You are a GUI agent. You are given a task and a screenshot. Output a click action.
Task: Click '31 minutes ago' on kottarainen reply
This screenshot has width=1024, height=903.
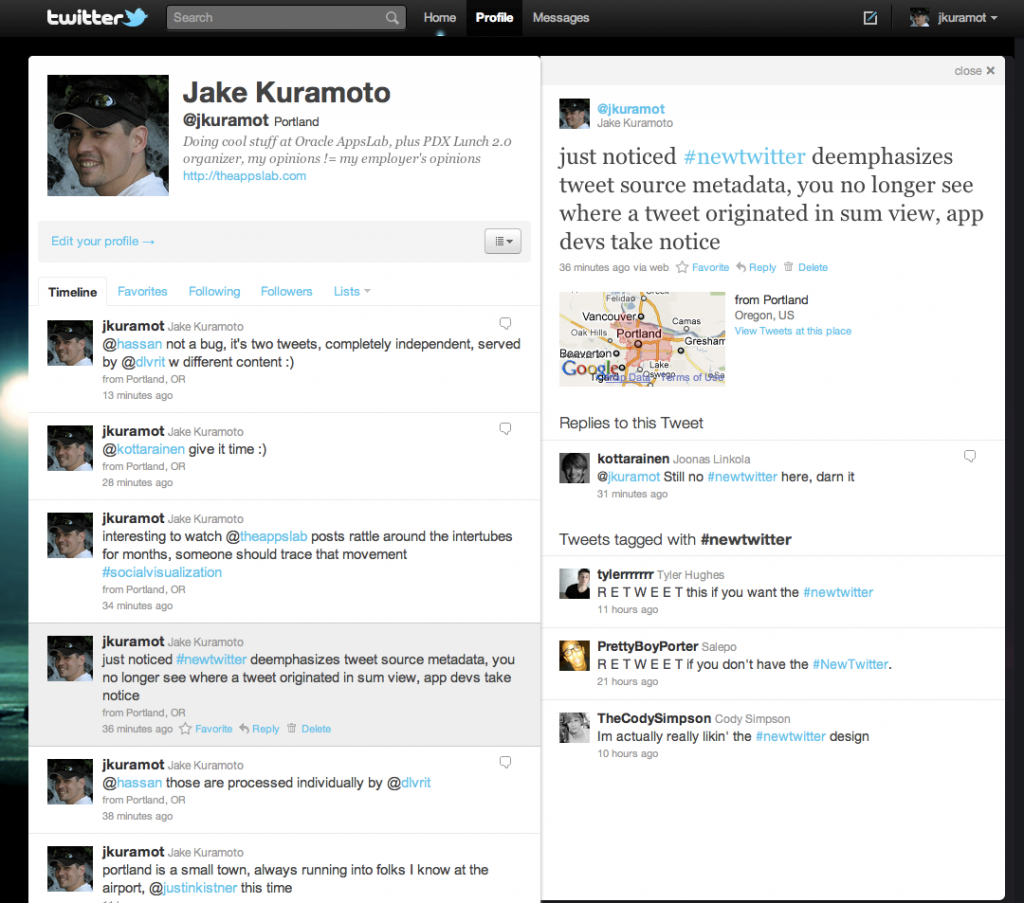click(x=632, y=494)
